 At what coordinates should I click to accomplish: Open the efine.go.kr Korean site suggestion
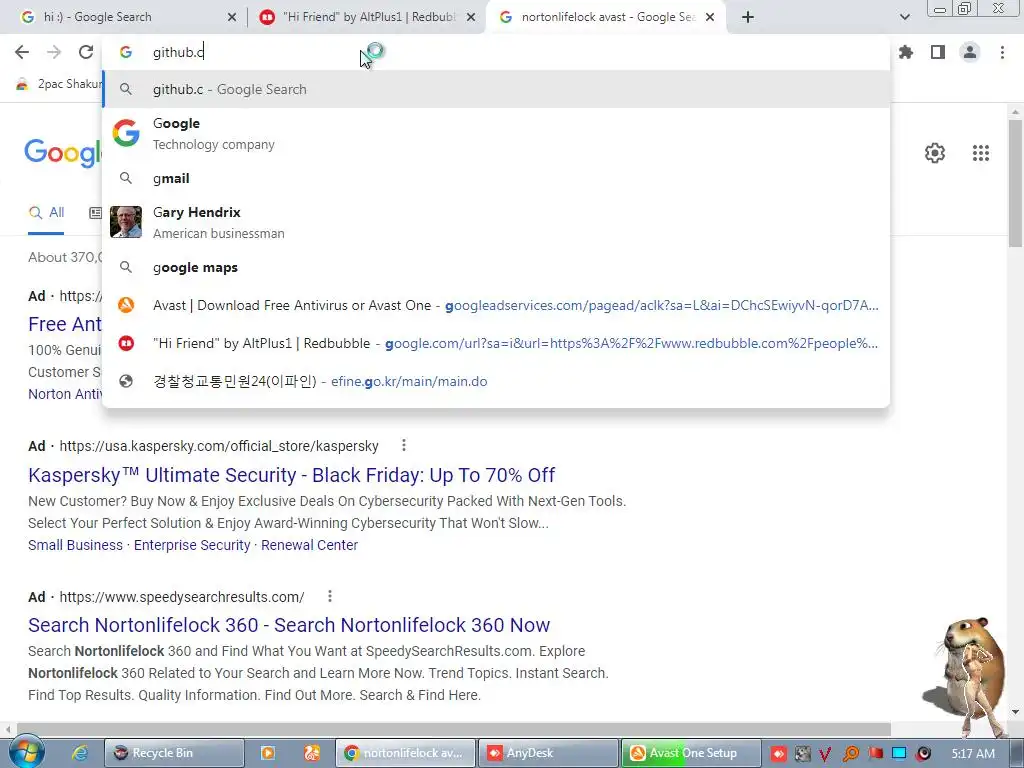pos(496,381)
